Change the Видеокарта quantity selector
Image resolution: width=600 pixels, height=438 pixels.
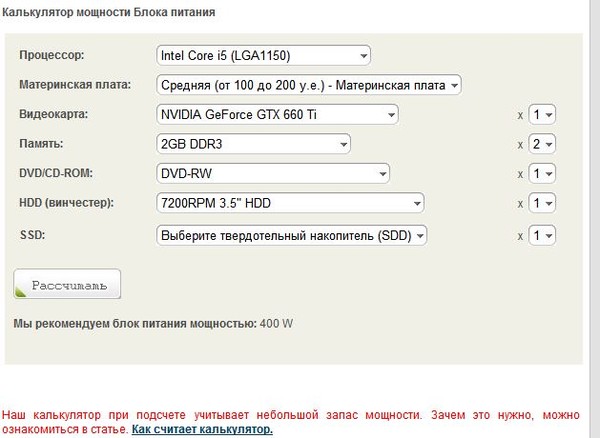click(542, 114)
